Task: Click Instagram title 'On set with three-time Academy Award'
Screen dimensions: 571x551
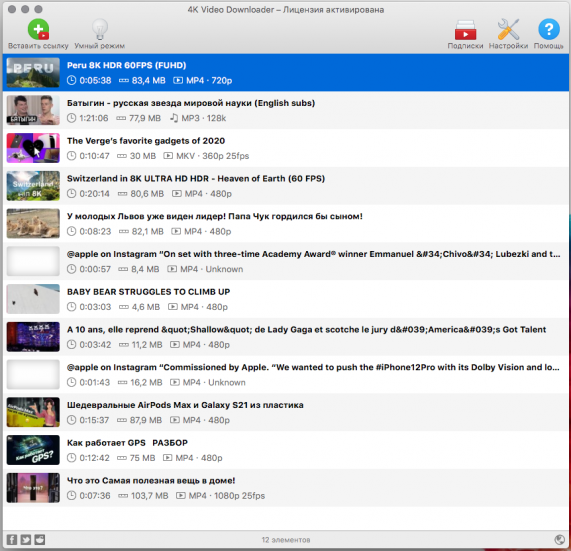Action: click(x=314, y=254)
